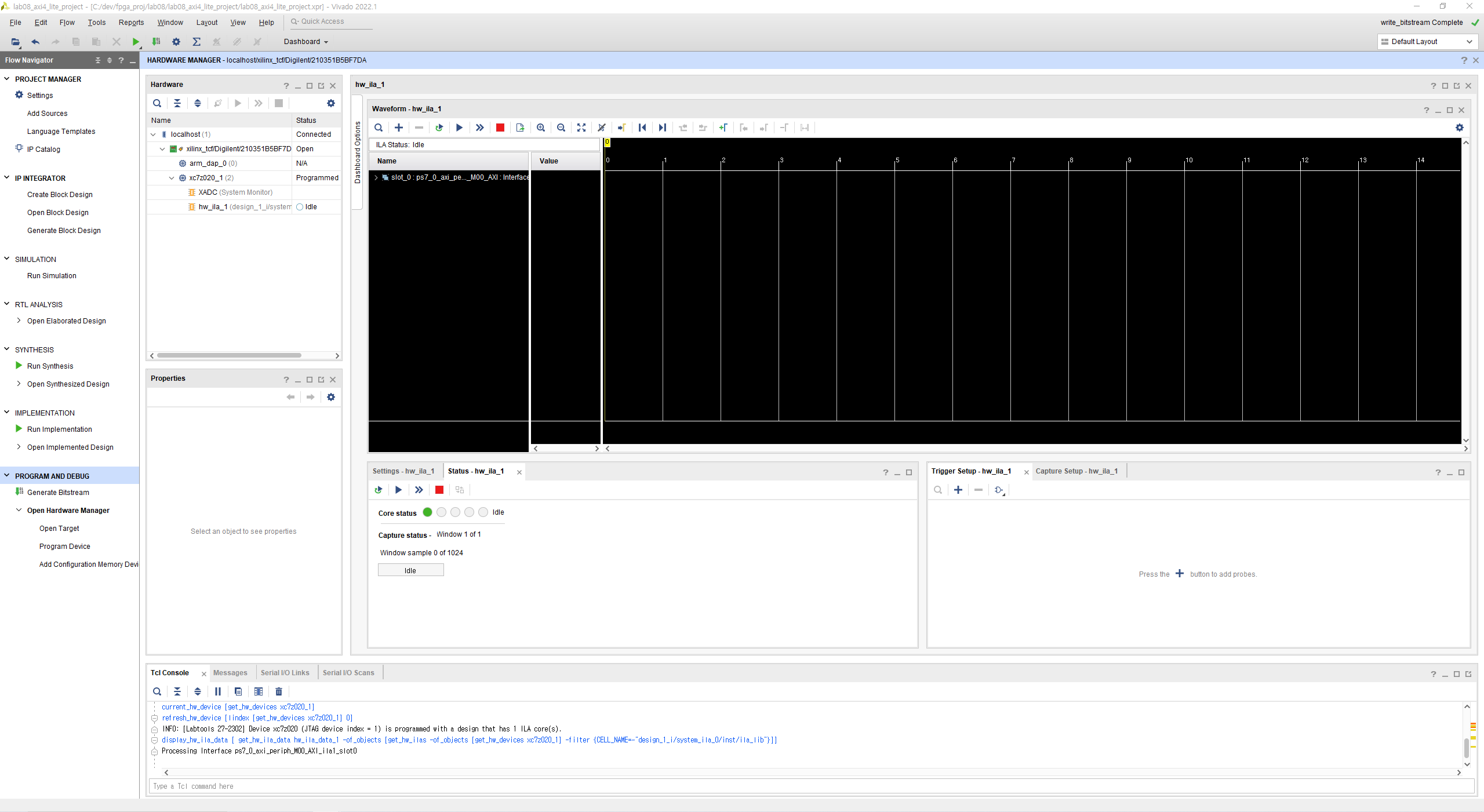Zoom in on the waveform
The height and width of the screenshot is (812, 1484).
click(x=540, y=128)
